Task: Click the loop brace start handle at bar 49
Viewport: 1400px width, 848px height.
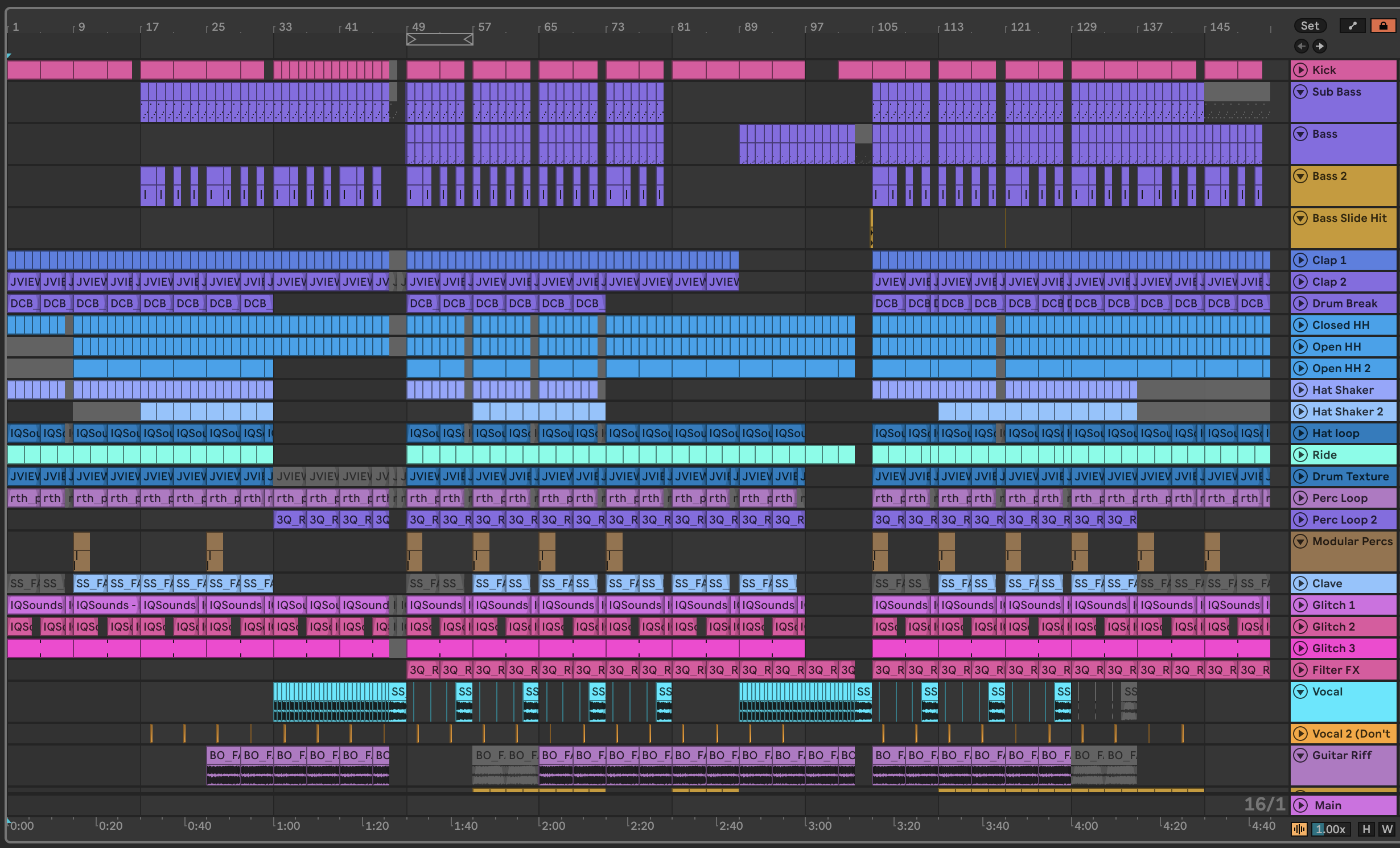Action: pos(411,39)
